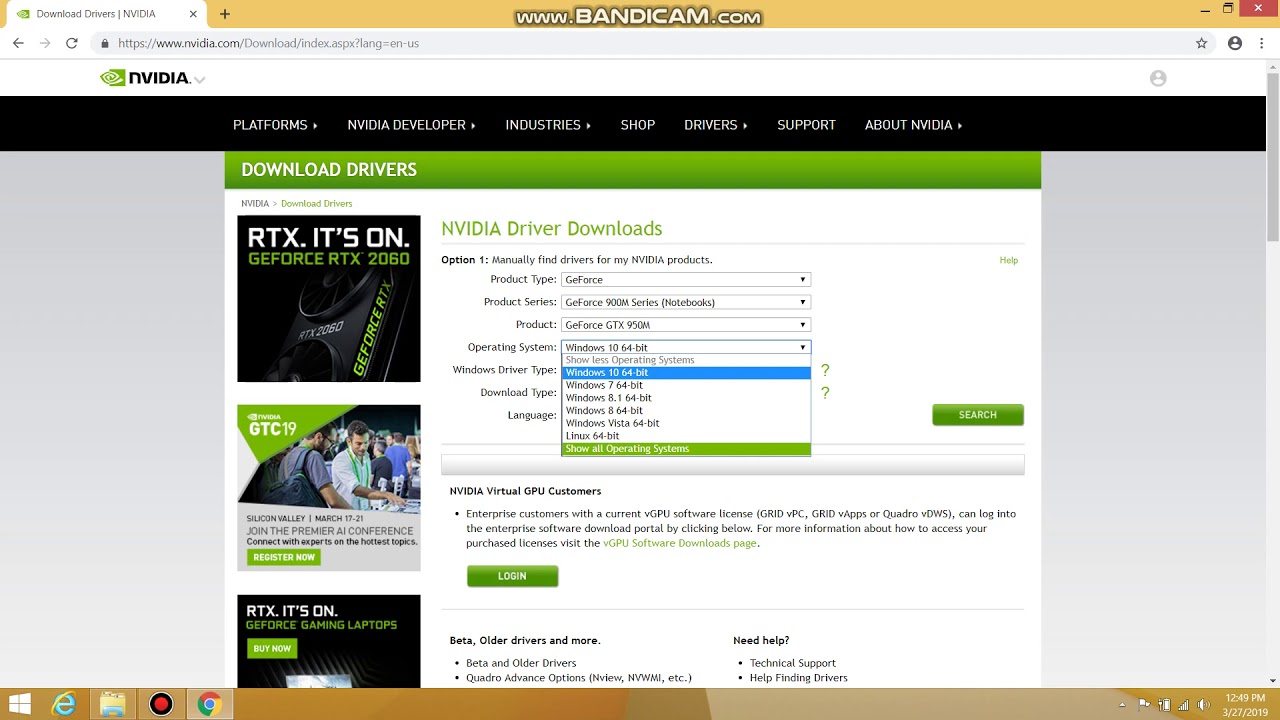Screen dimensions: 1280x720
Task: Open Quadro Advance Options link
Action: (x=579, y=678)
